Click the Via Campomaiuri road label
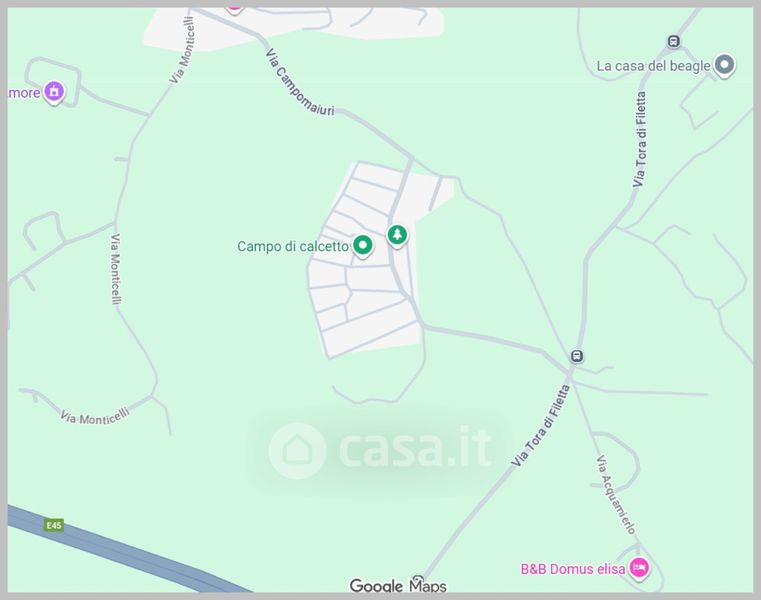761x600 pixels. tap(300, 83)
